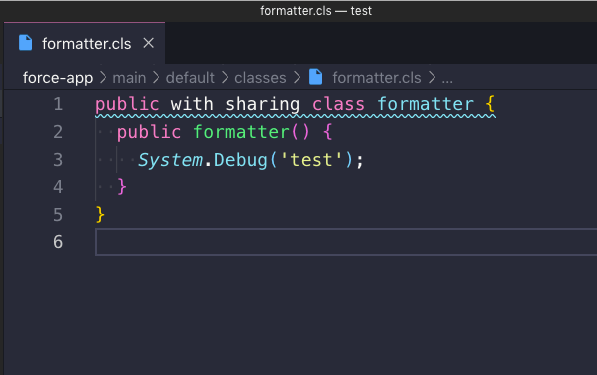Screen dimensions: 597x375
Task: Click the file icon in formatter.cls tab
Action: pyautogui.click(x=26, y=43)
